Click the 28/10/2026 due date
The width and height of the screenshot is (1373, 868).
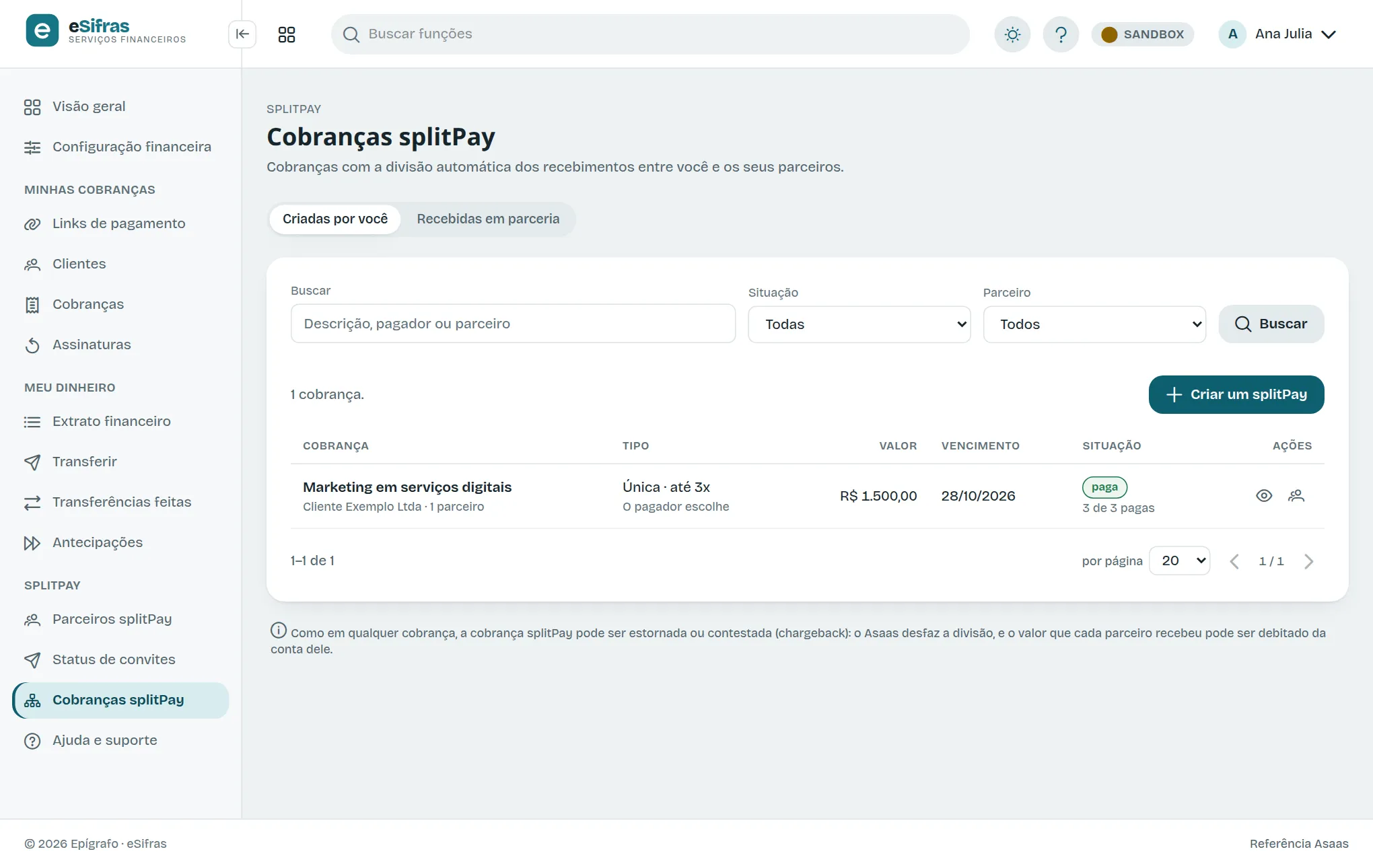click(x=978, y=496)
